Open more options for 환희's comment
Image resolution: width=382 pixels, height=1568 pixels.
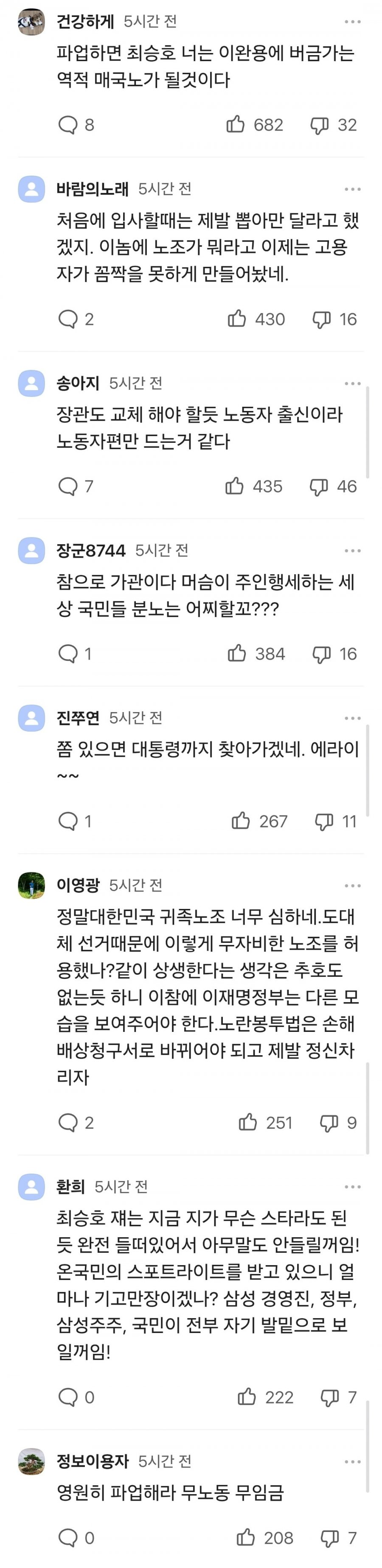click(353, 1187)
